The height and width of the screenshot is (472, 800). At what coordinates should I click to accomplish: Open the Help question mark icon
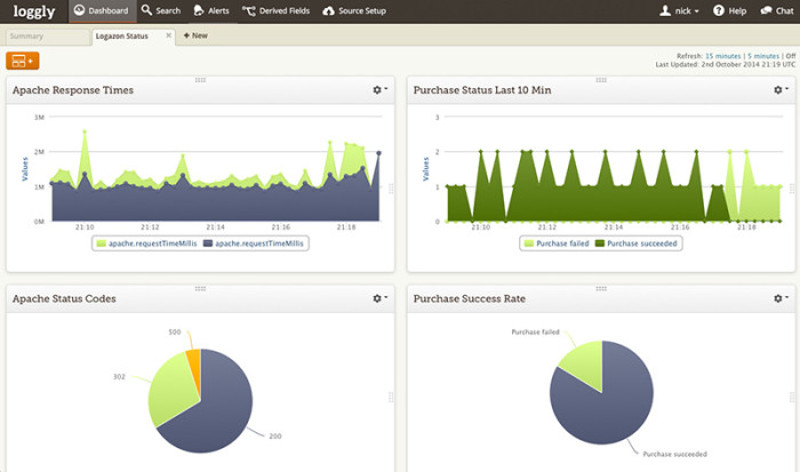coord(718,10)
